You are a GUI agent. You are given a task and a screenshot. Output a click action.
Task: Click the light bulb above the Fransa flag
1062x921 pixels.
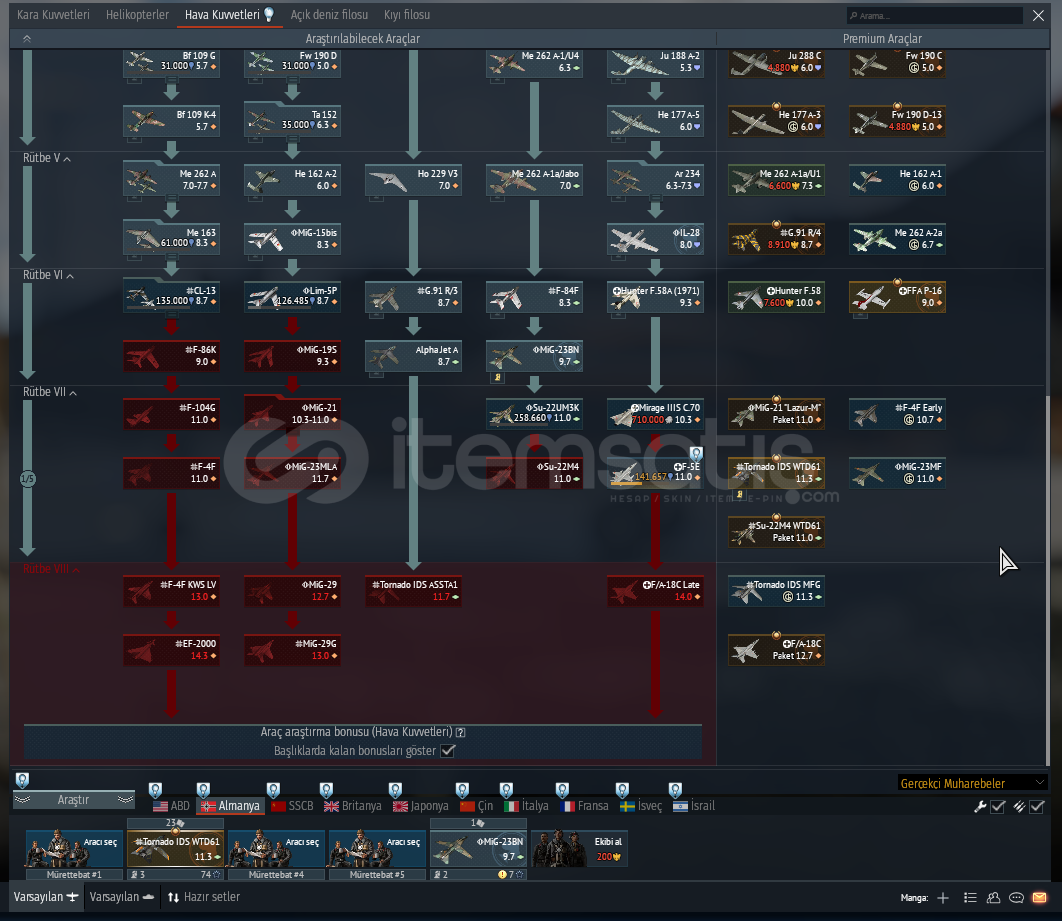click(x=562, y=790)
